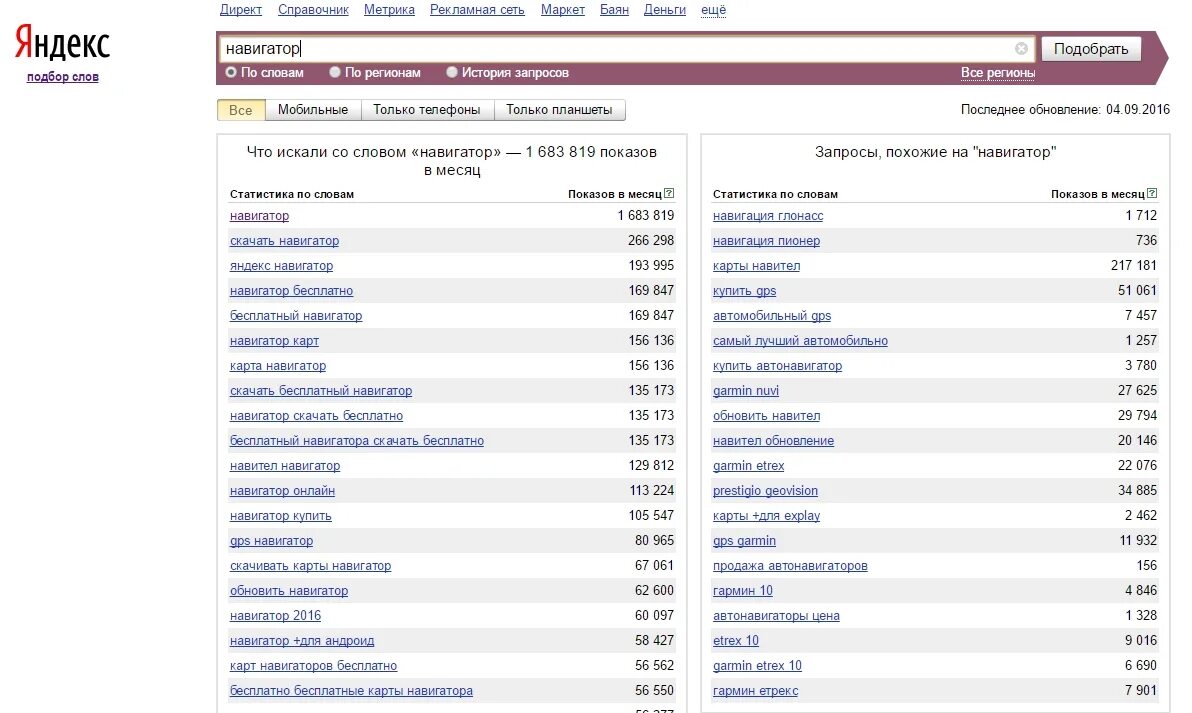Open the самый лучший автомобильно link

[800, 341]
